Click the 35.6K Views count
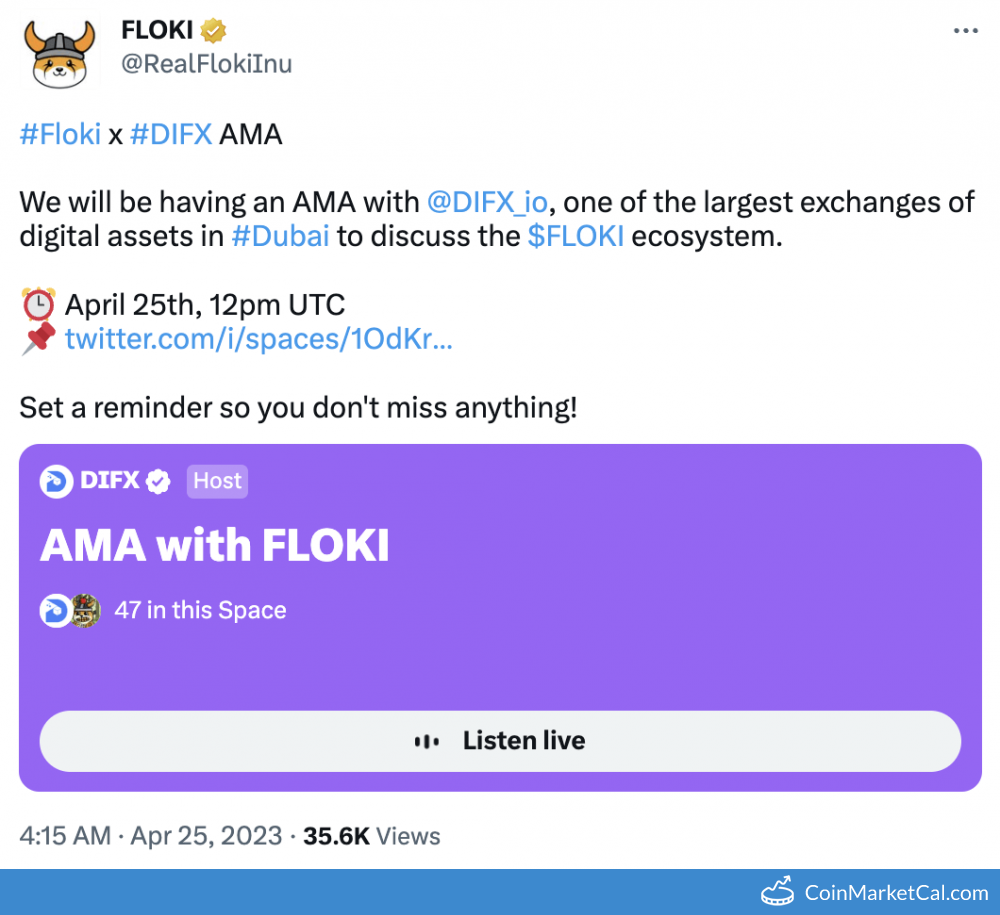 pos(372,836)
